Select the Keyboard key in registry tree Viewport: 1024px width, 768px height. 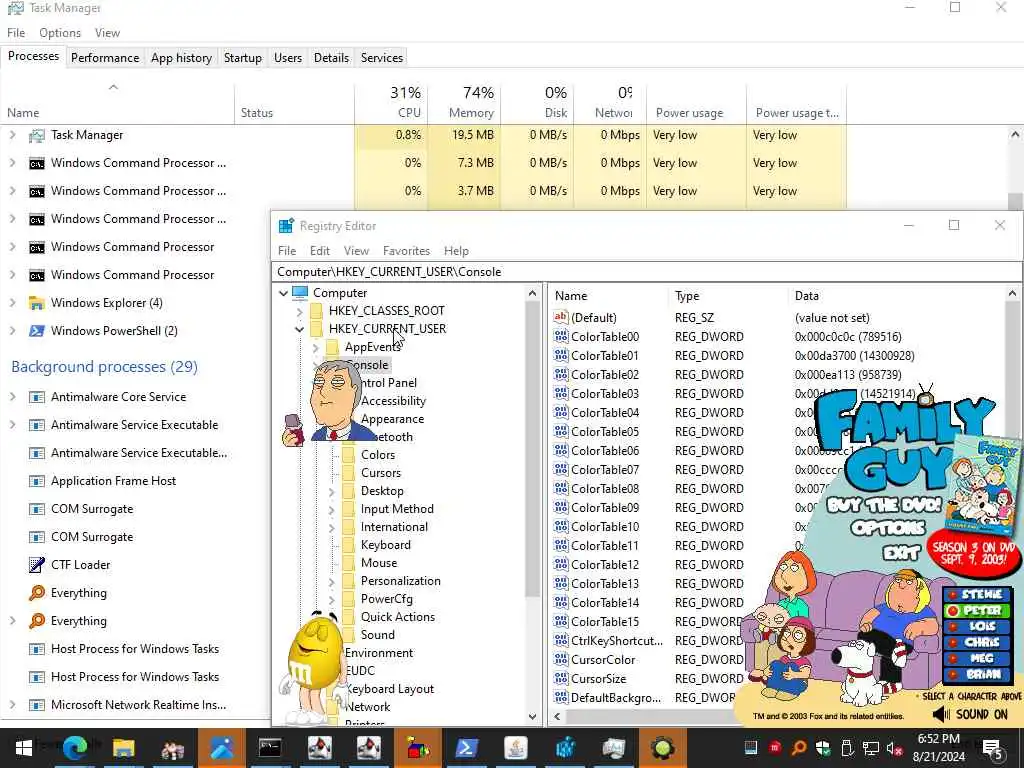[385, 545]
